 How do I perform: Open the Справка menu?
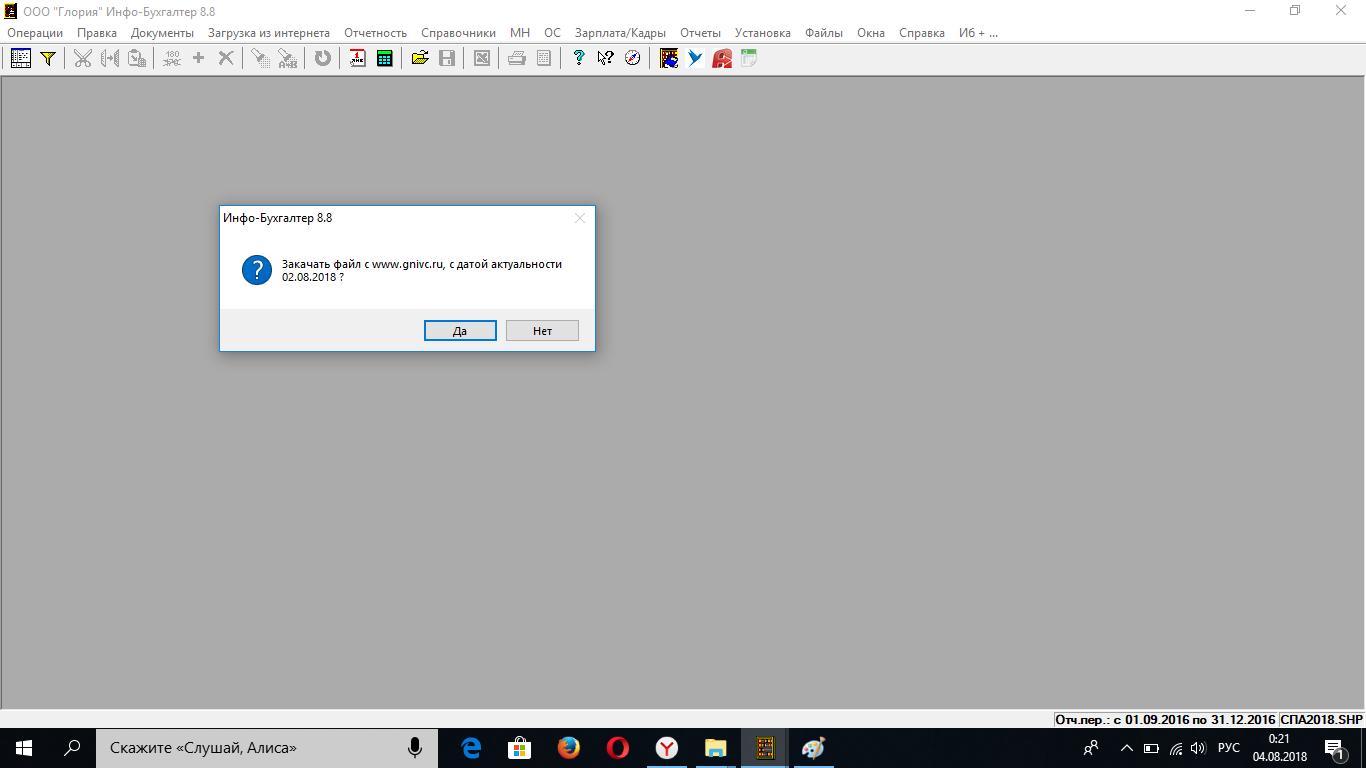pos(922,33)
